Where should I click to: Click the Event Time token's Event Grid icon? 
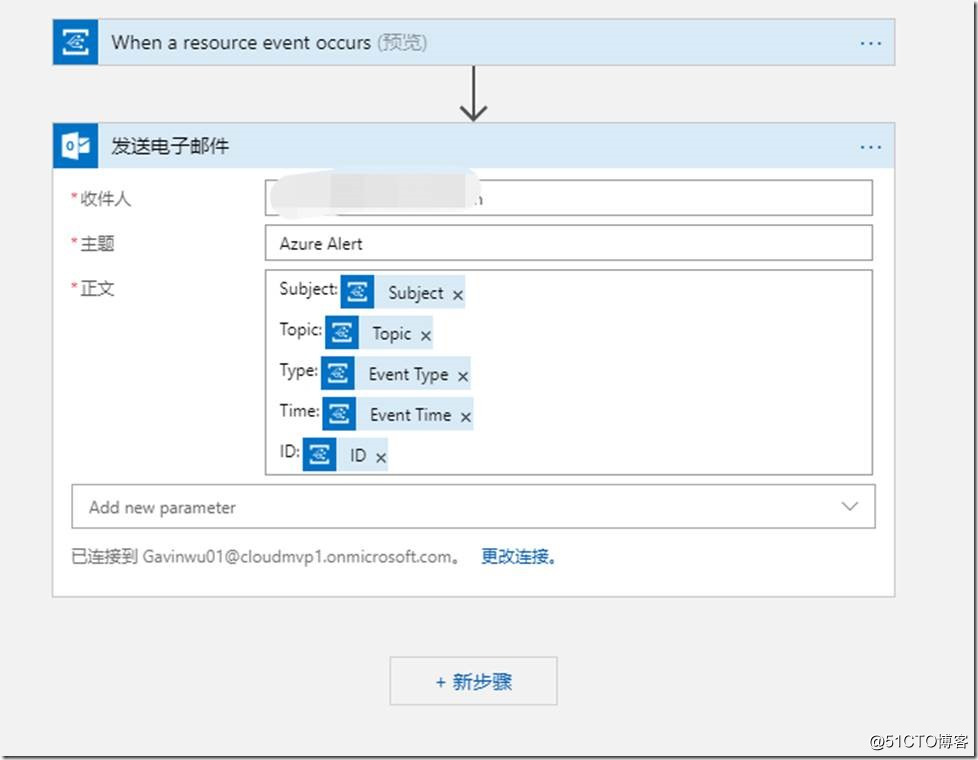pos(339,413)
